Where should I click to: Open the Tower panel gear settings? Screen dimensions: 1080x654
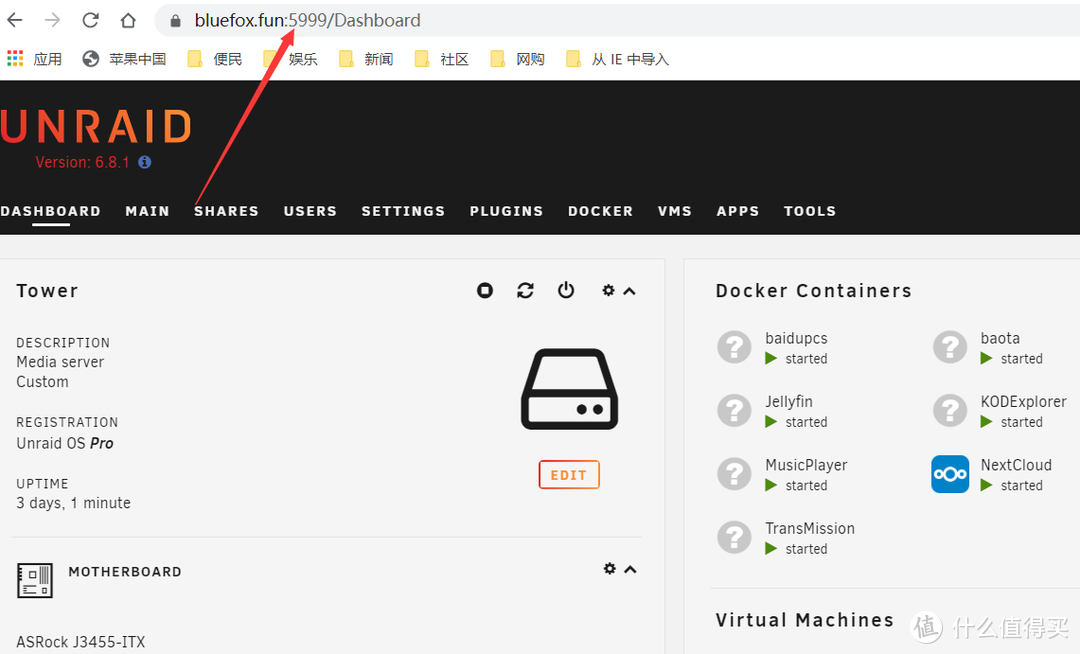[608, 291]
